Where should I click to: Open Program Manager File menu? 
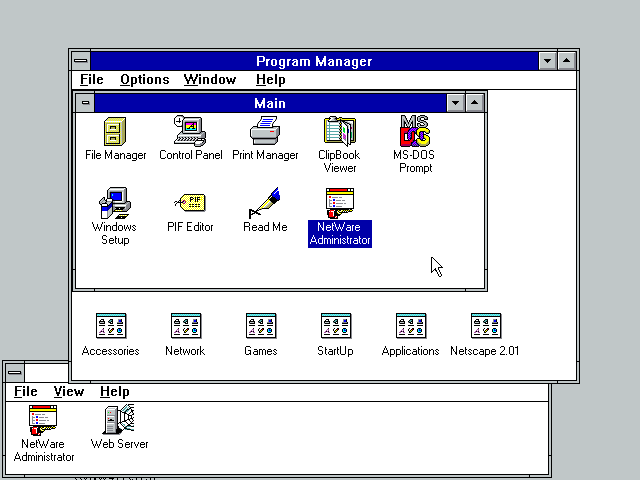91,80
